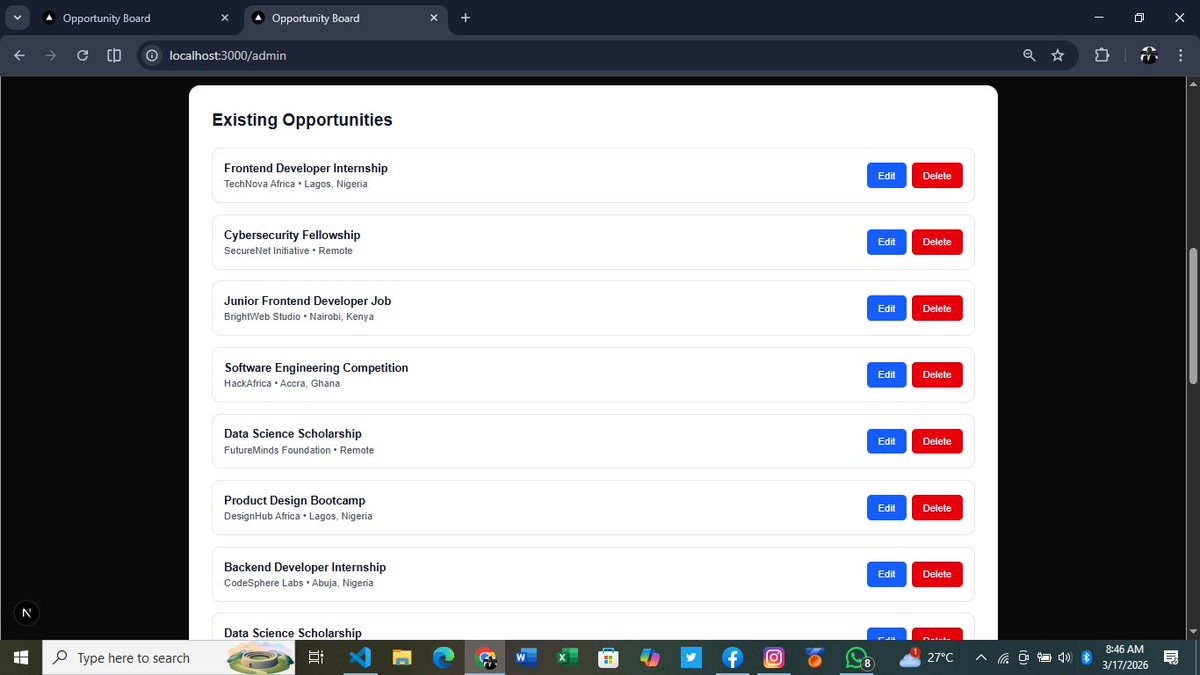Delete the FutureMinds Foundation Data Science Scholarship

pyautogui.click(x=937, y=441)
